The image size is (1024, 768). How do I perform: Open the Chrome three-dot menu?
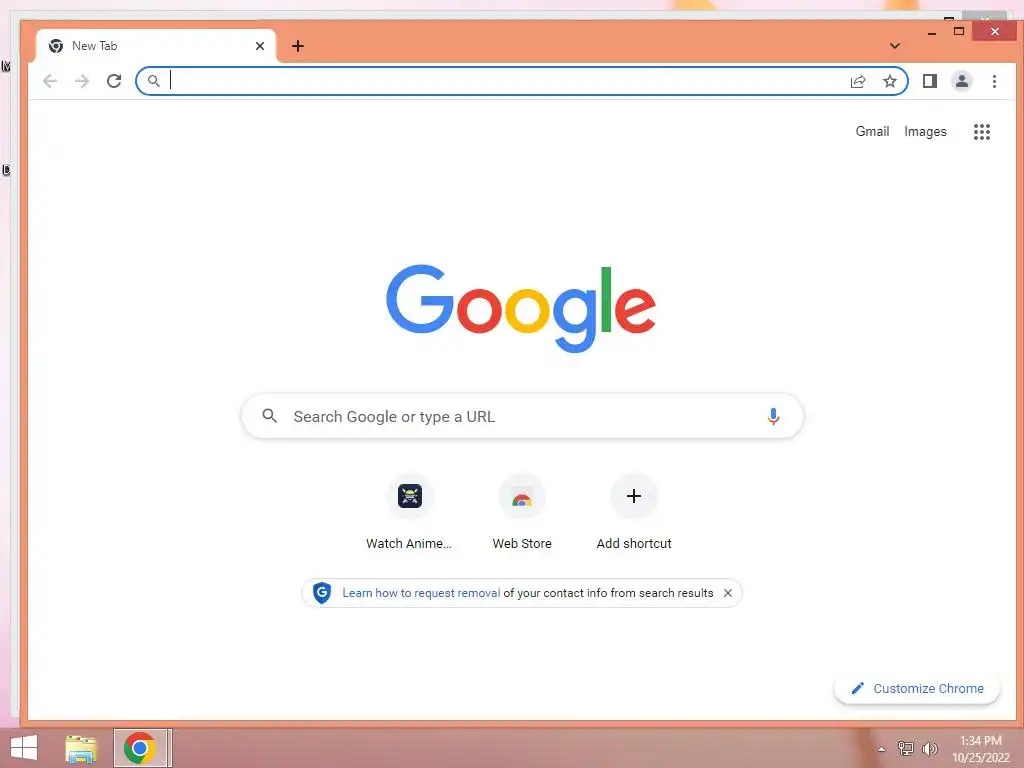coord(994,81)
